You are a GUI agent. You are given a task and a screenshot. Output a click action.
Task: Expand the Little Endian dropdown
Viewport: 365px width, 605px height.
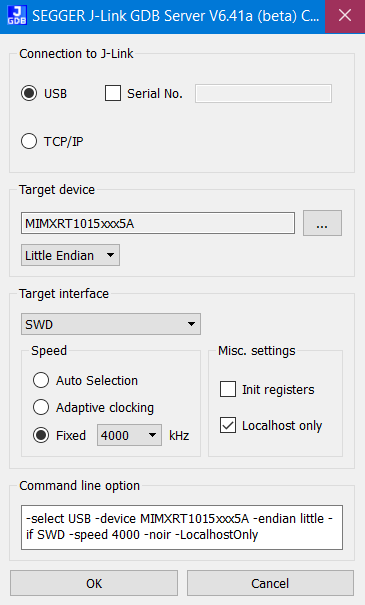(x=70, y=255)
